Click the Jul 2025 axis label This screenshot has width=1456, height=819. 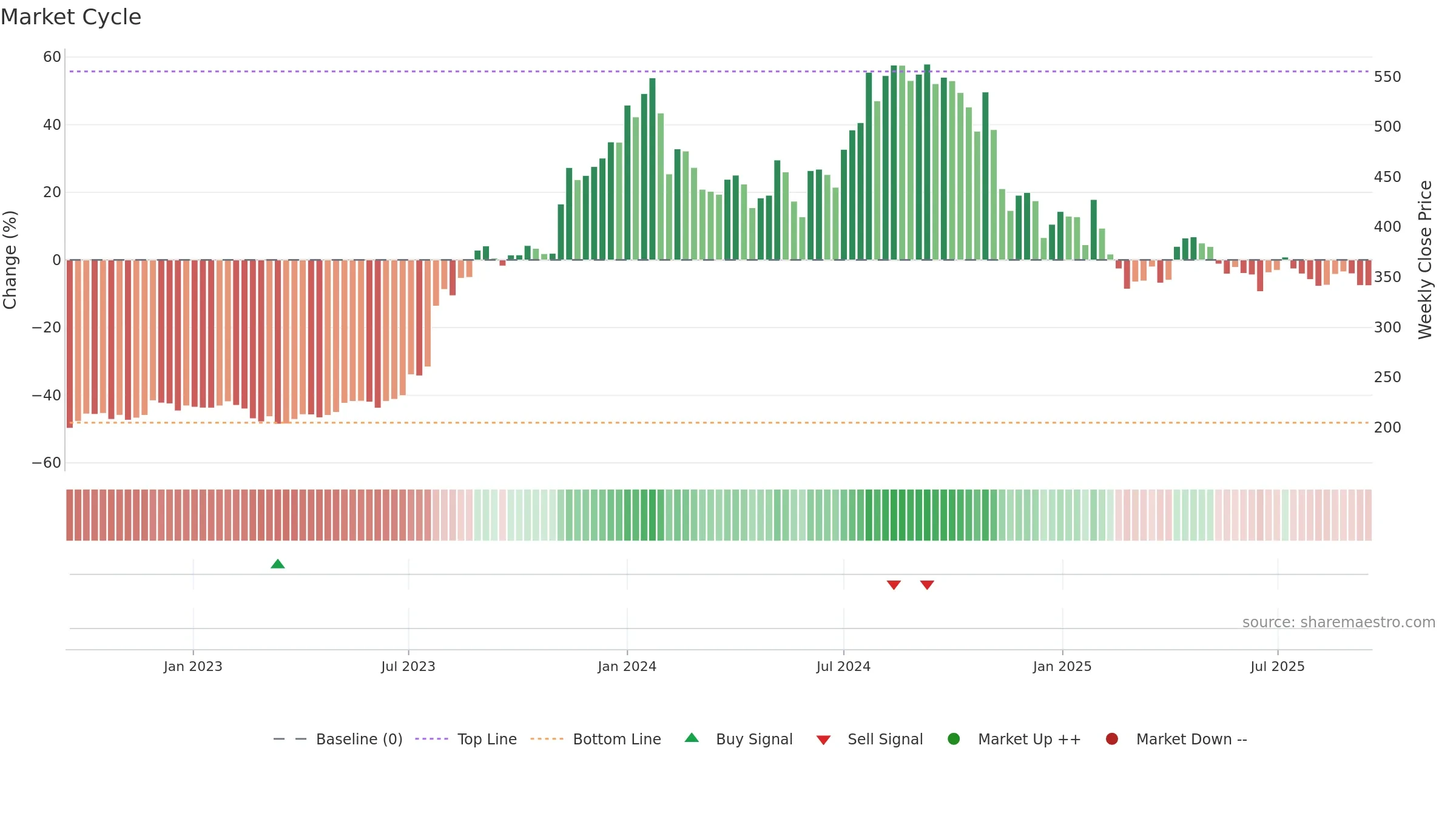point(1278,666)
